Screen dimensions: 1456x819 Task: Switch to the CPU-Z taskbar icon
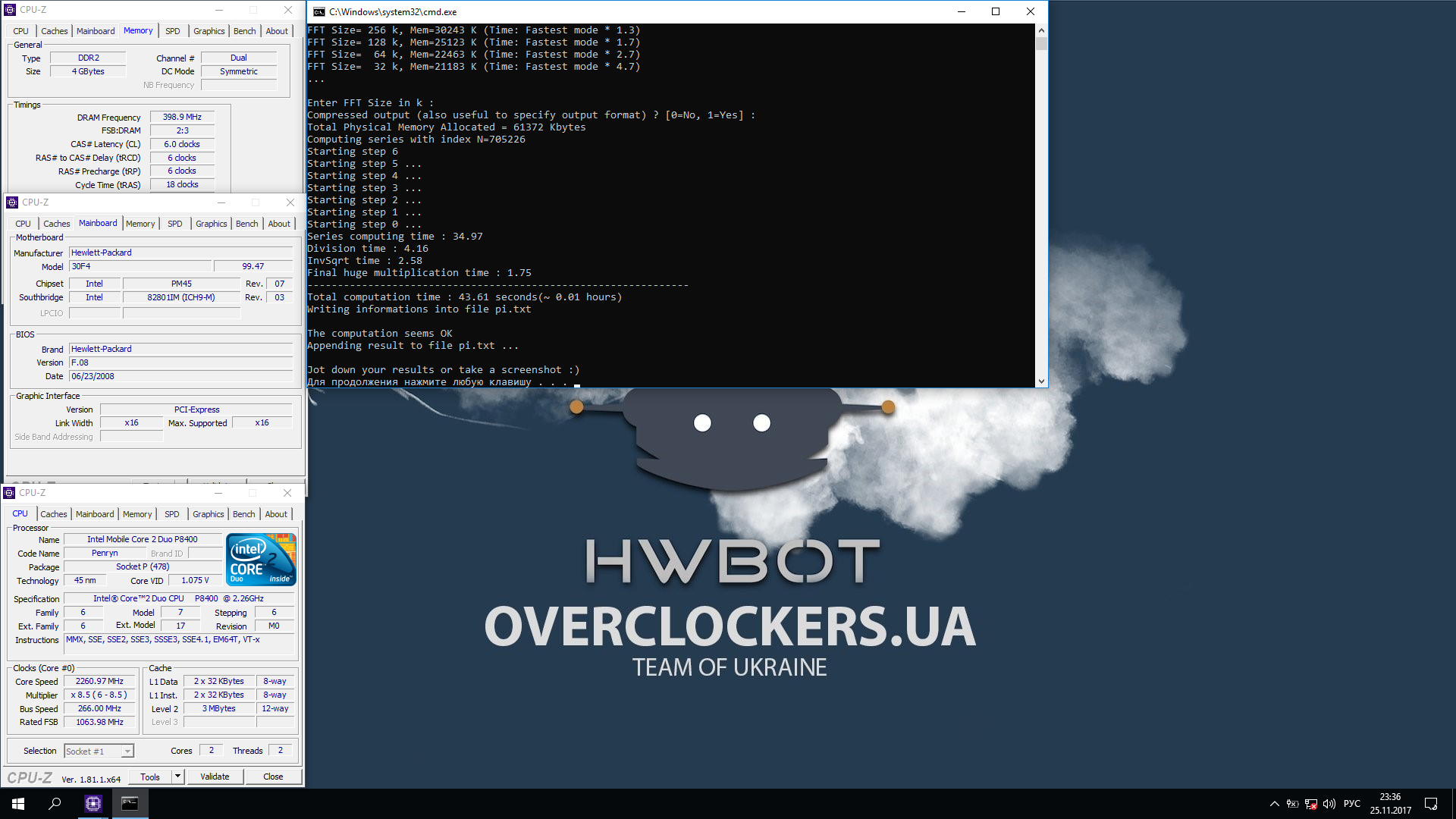[x=93, y=804]
